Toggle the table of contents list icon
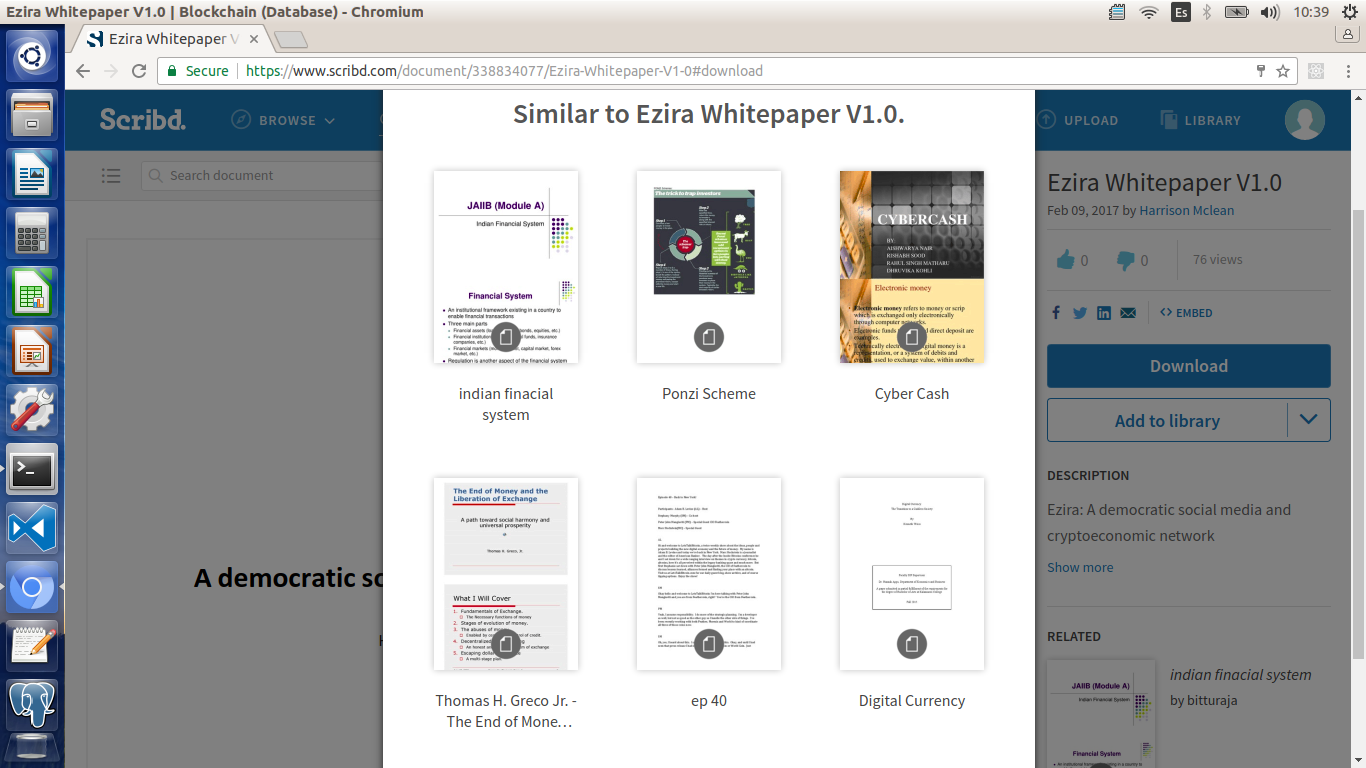Screen dimensions: 1366x768 111,175
